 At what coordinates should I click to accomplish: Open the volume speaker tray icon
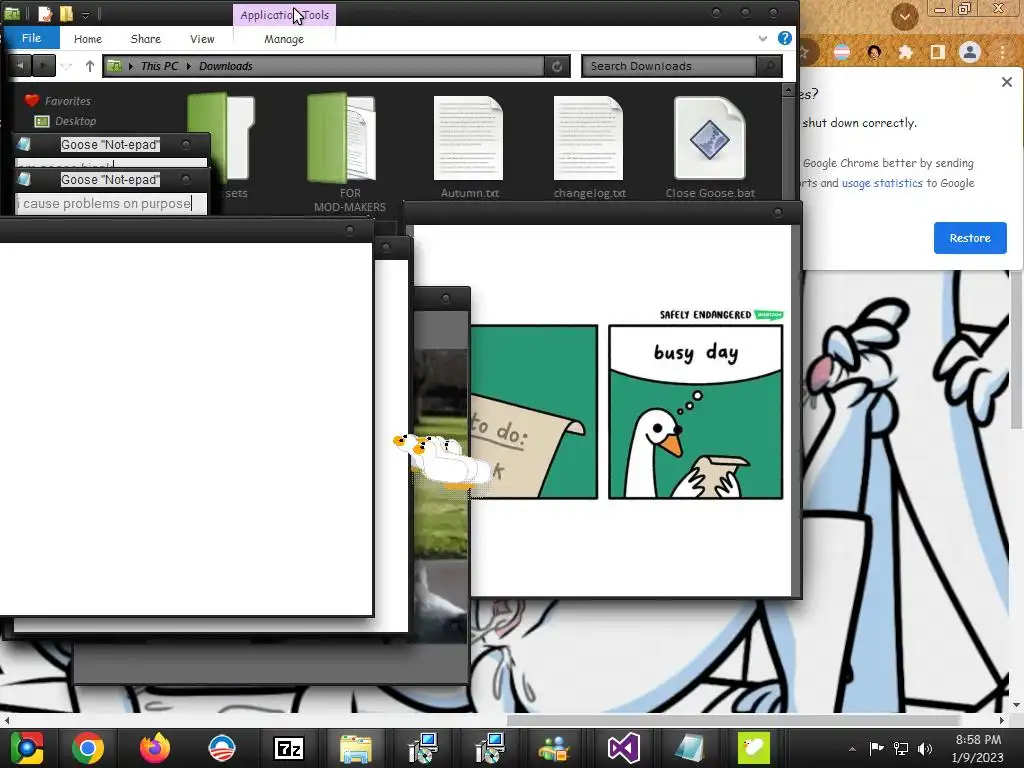pos(925,748)
